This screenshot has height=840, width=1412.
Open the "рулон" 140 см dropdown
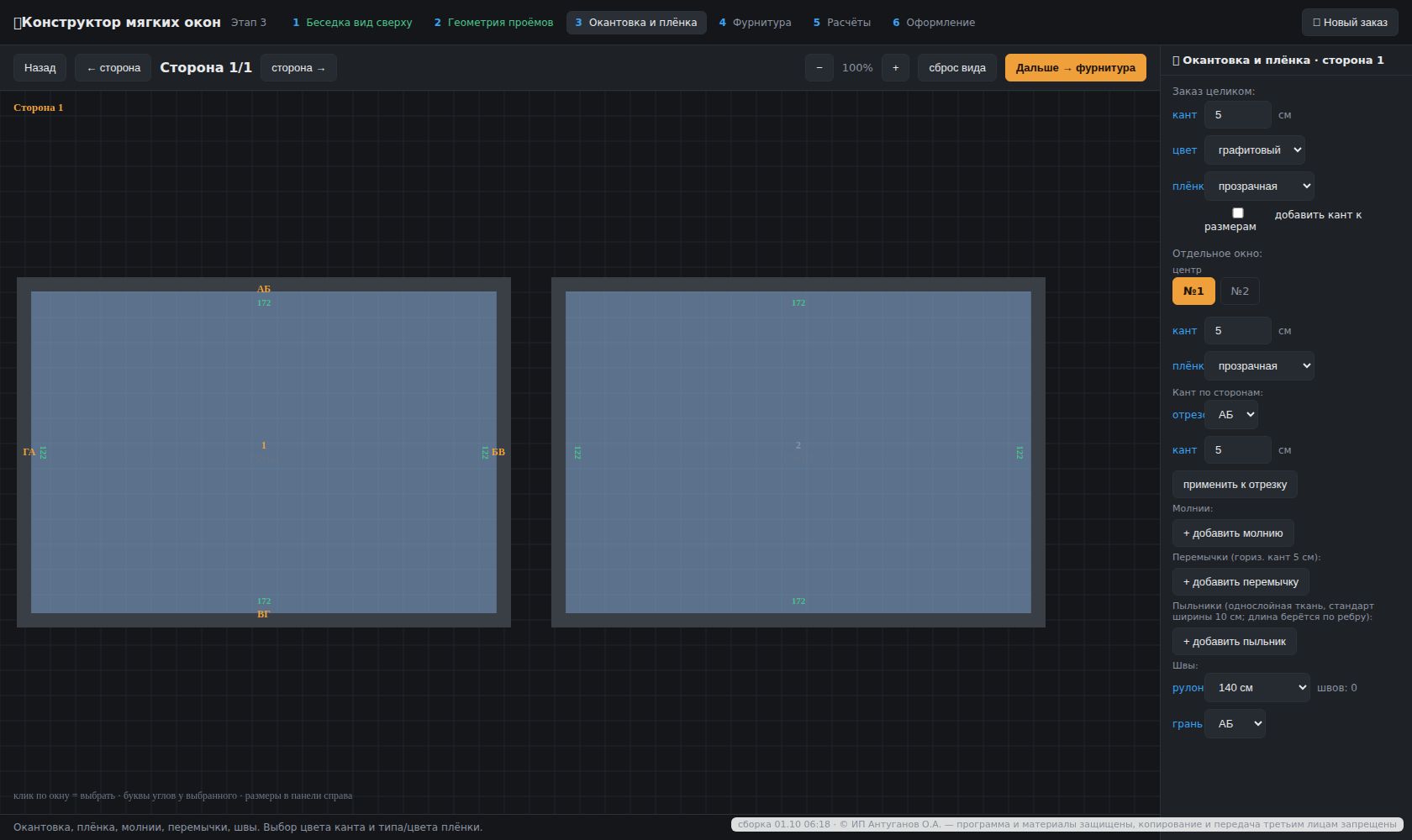[x=1257, y=688]
